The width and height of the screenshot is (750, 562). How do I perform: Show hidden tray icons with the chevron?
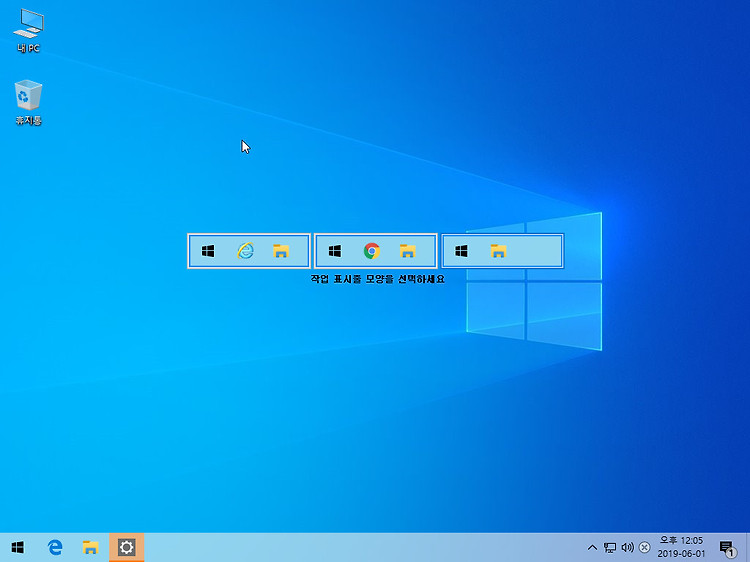click(x=592, y=548)
